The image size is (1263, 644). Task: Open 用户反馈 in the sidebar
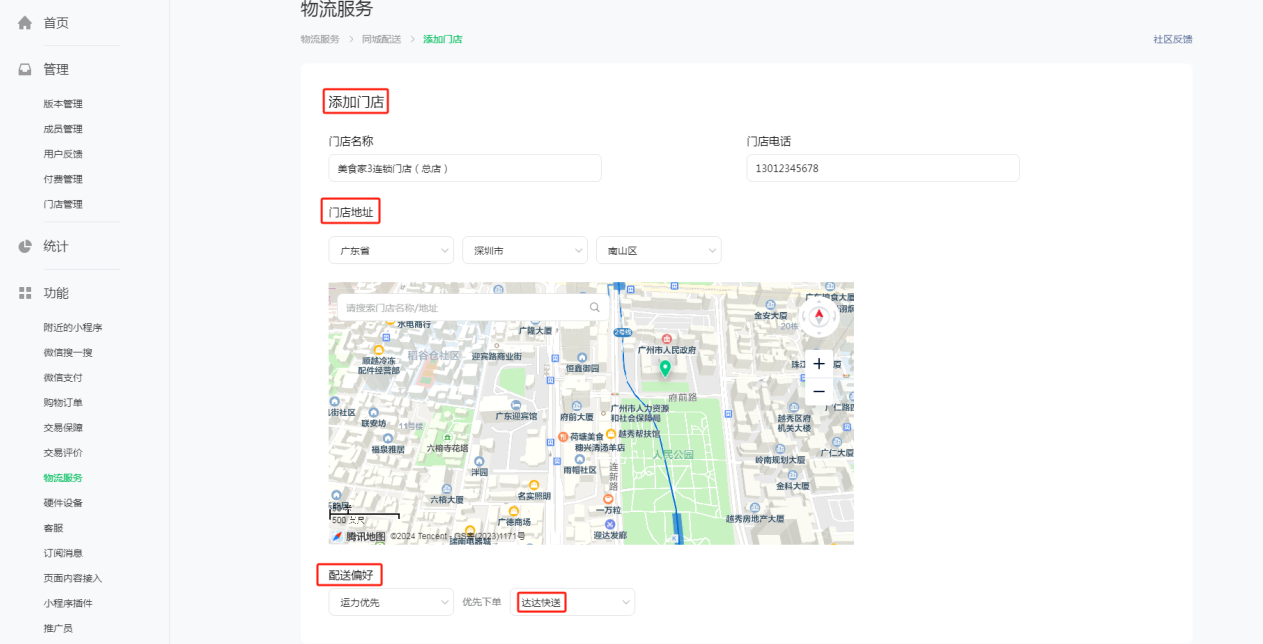63,154
